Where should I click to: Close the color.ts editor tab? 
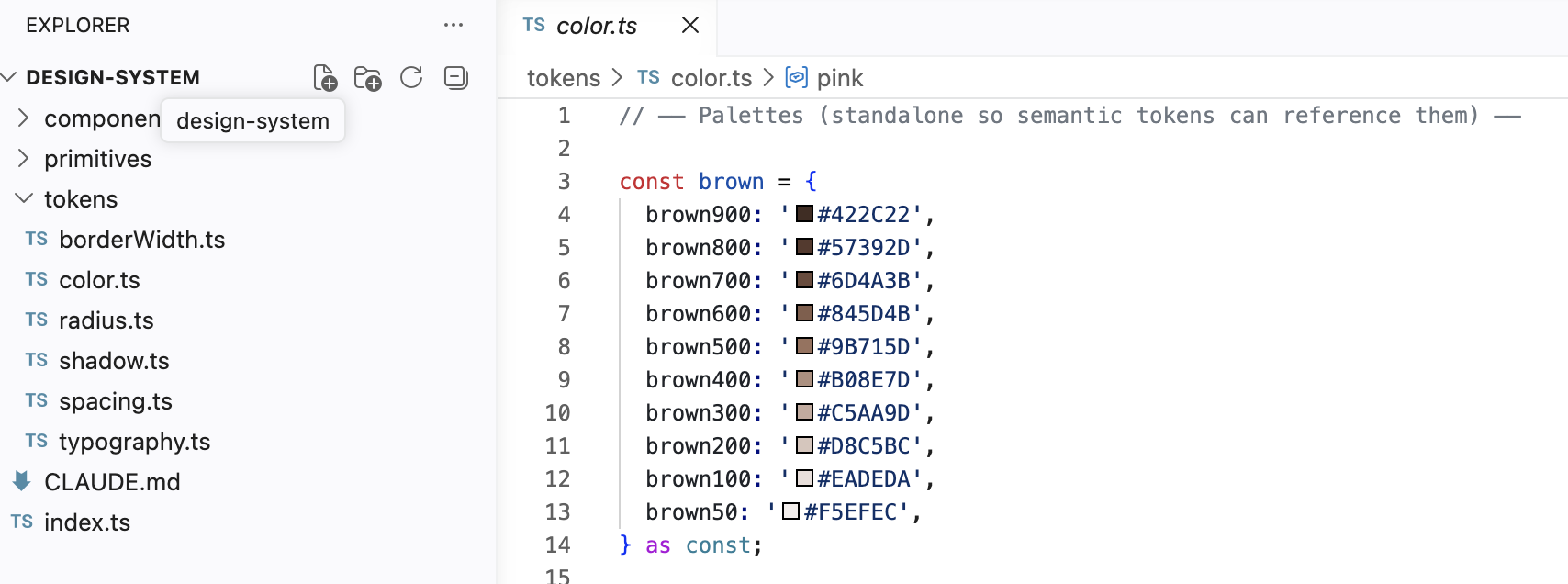tap(690, 25)
